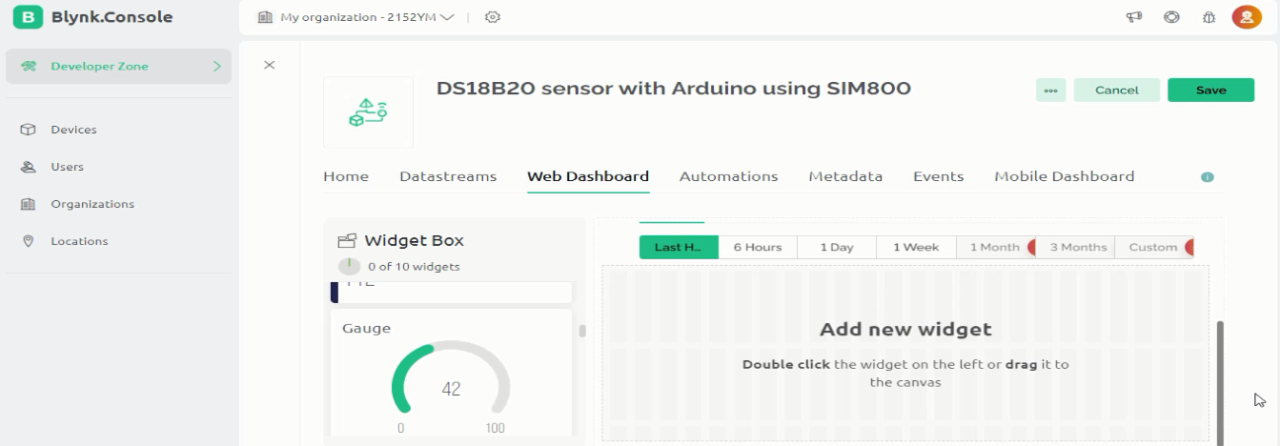This screenshot has height=446, width=1280.
Task: Select 1 Day time range
Action: coord(837,247)
